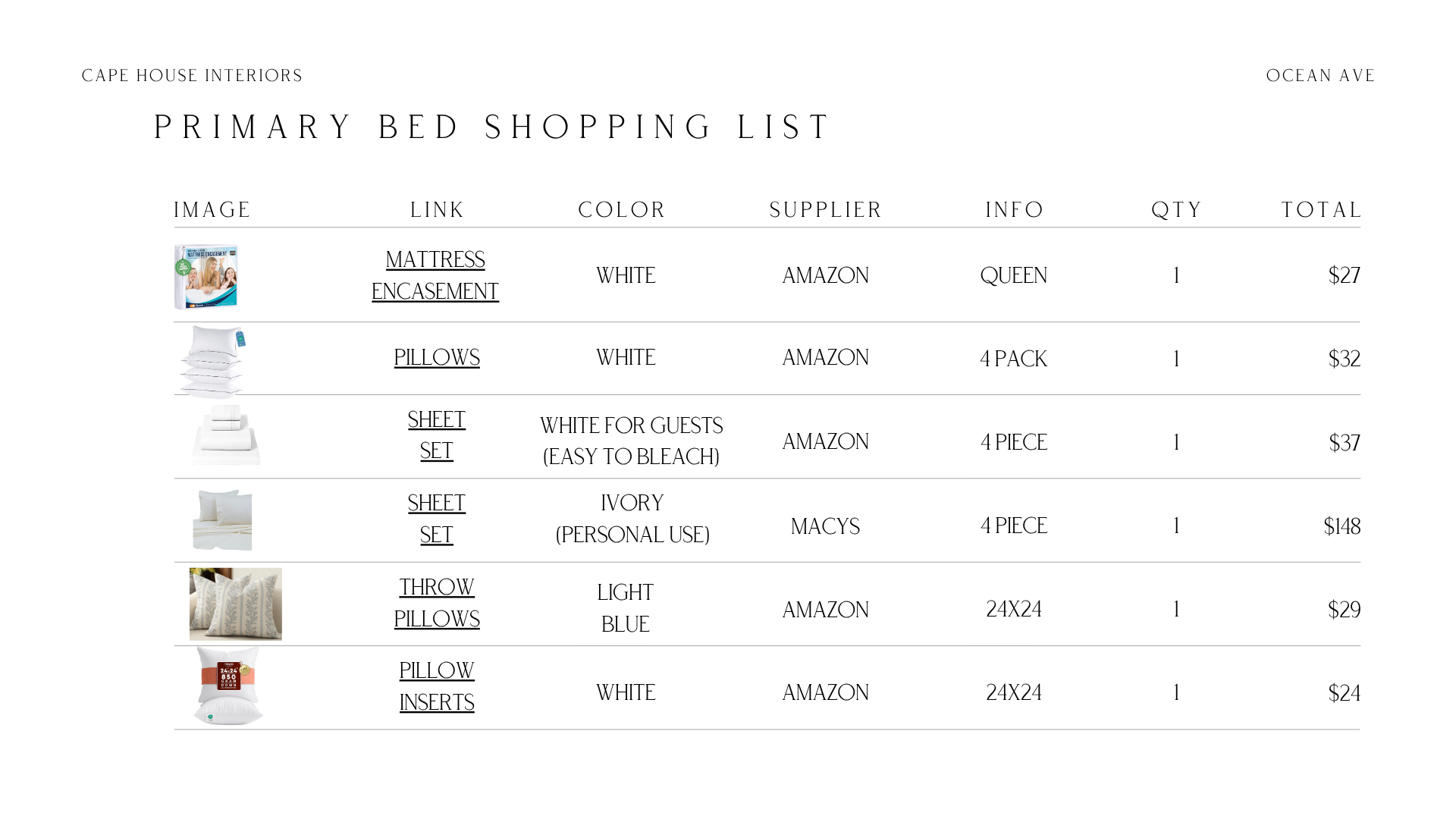Open the ivory Macys Sheet Set link
1456x819 pixels.
pos(437,519)
